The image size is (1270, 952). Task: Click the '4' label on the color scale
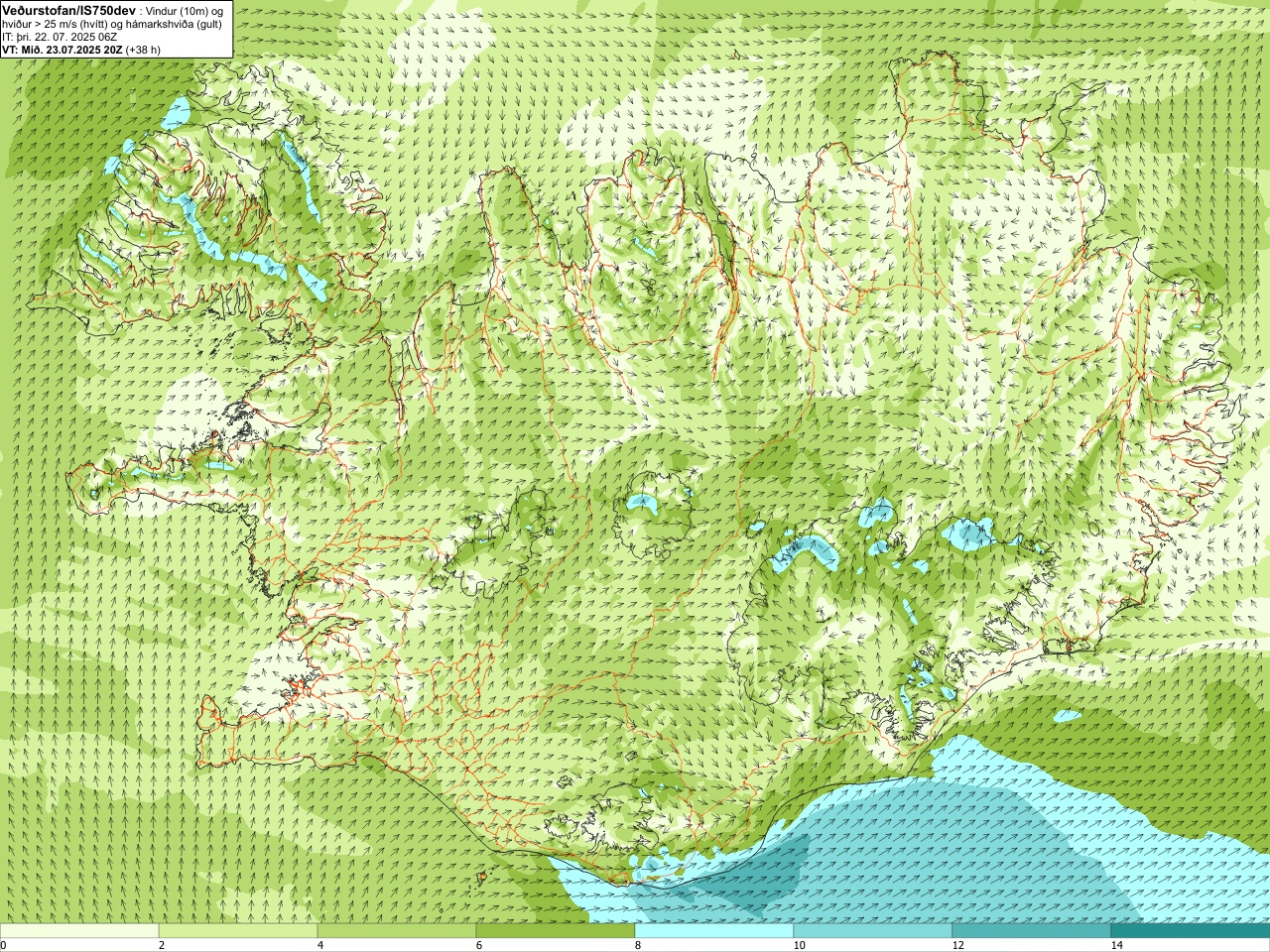pyautogui.click(x=320, y=945)
